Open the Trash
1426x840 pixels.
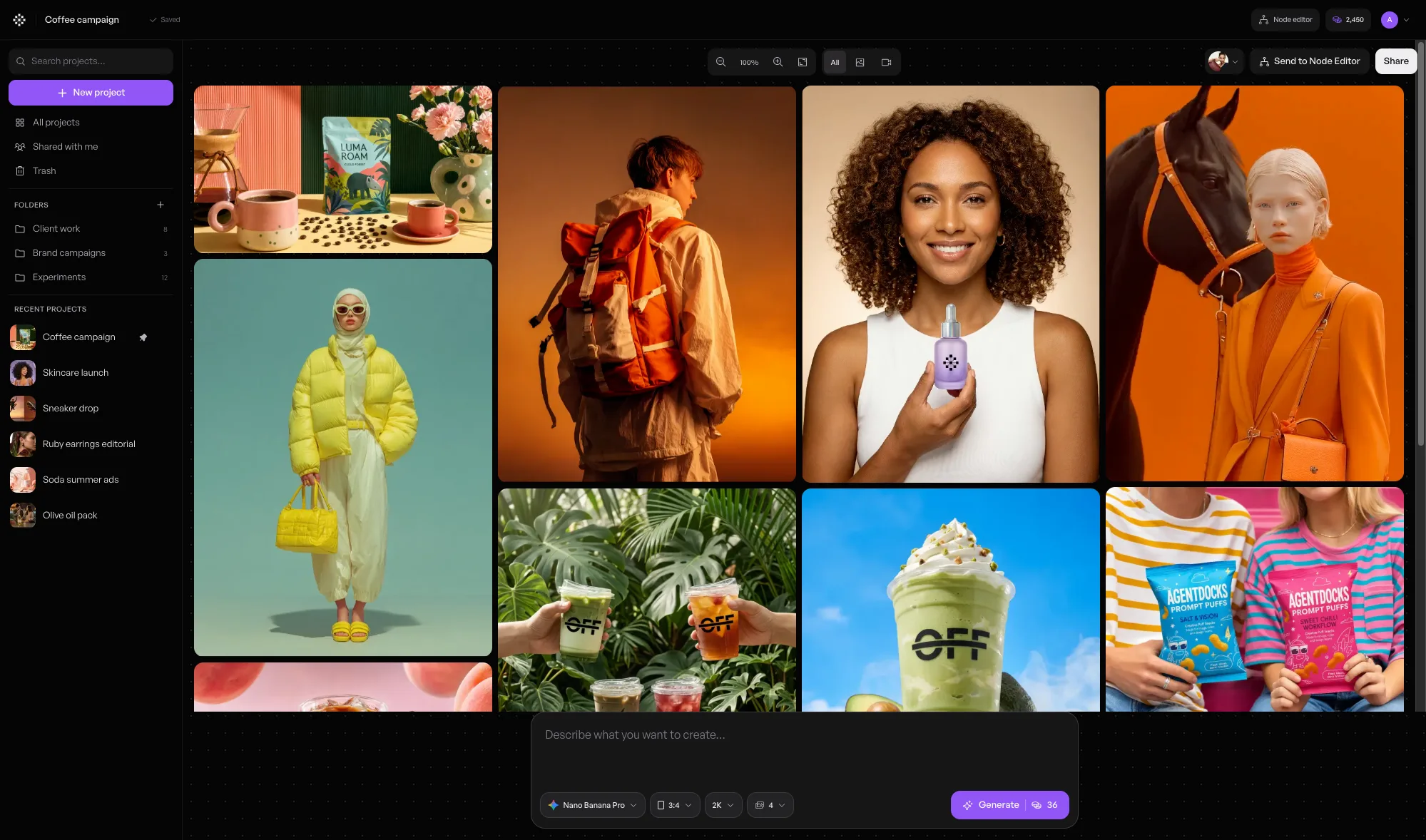pyautogui.click(x=91, y=171)
